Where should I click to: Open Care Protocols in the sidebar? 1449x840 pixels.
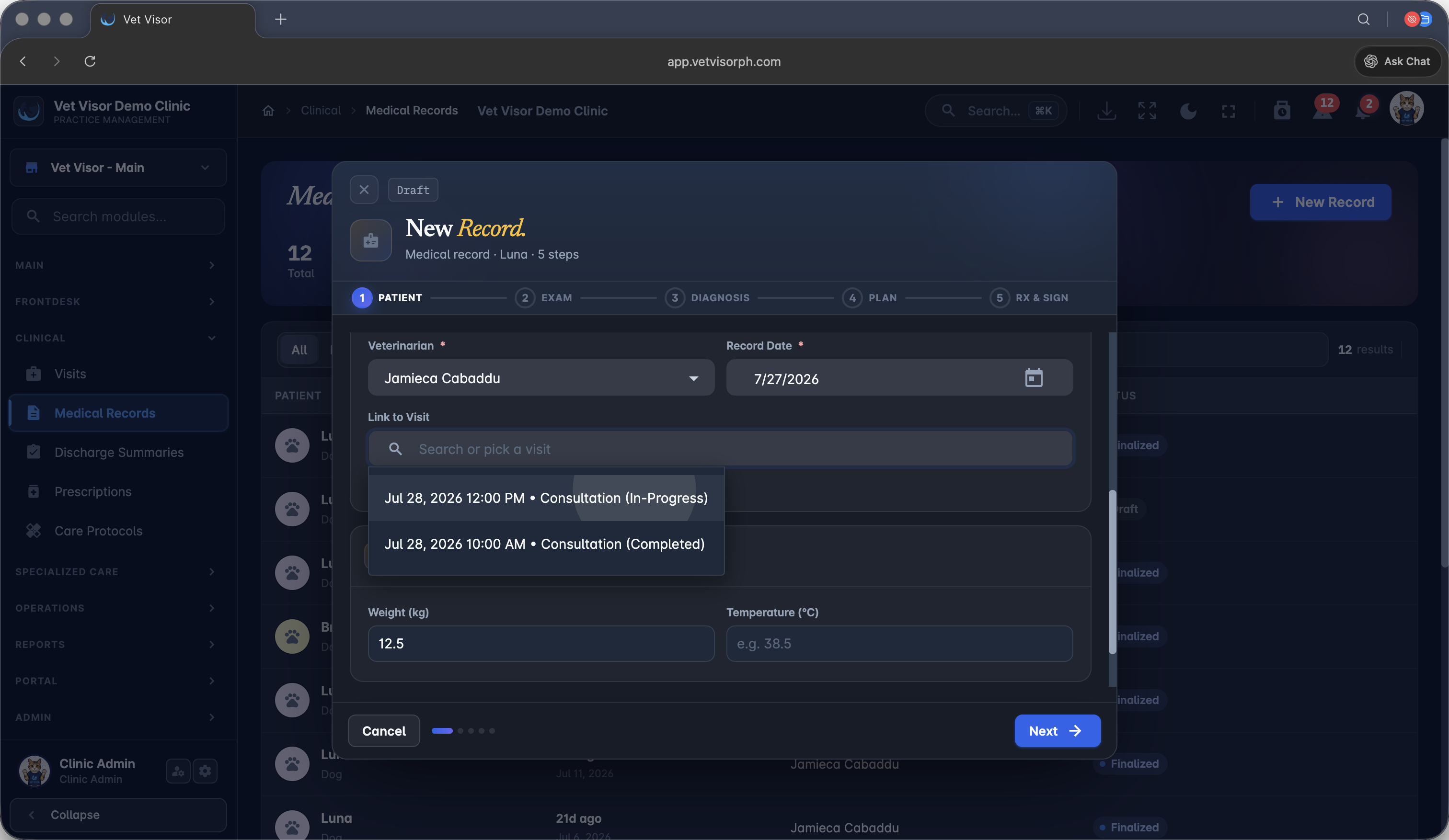coord(118,530)
